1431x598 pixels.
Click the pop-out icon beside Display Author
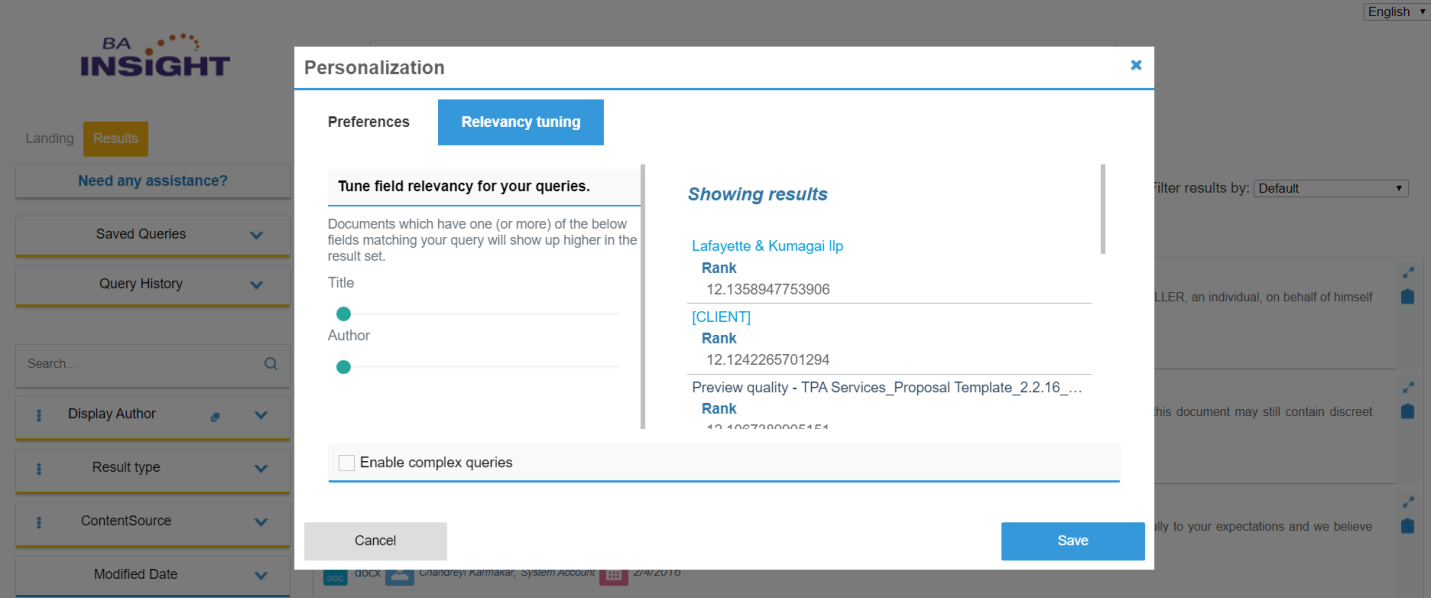[x=215, y=416]
